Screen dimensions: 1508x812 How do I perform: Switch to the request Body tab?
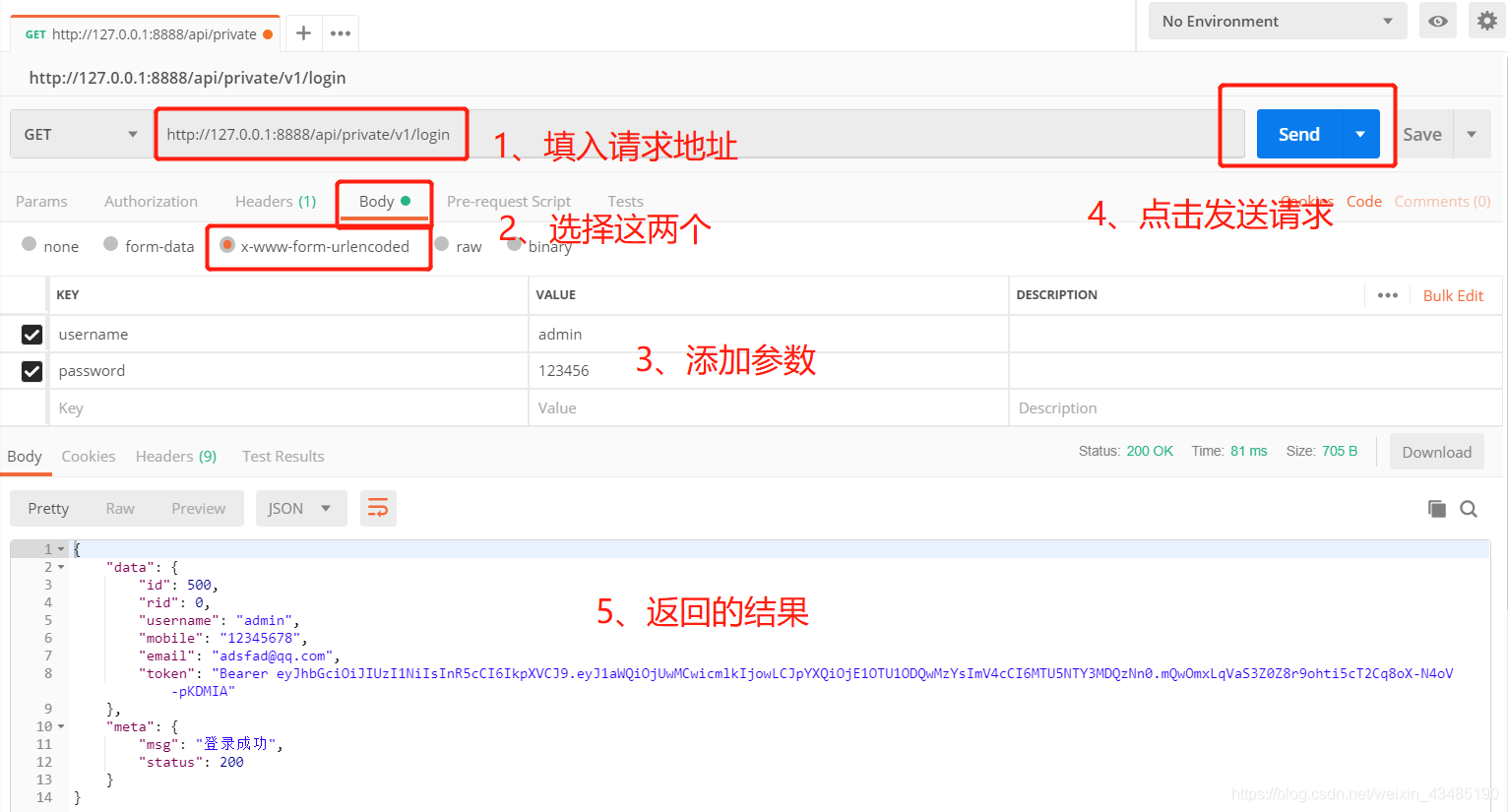coord(384,201)
